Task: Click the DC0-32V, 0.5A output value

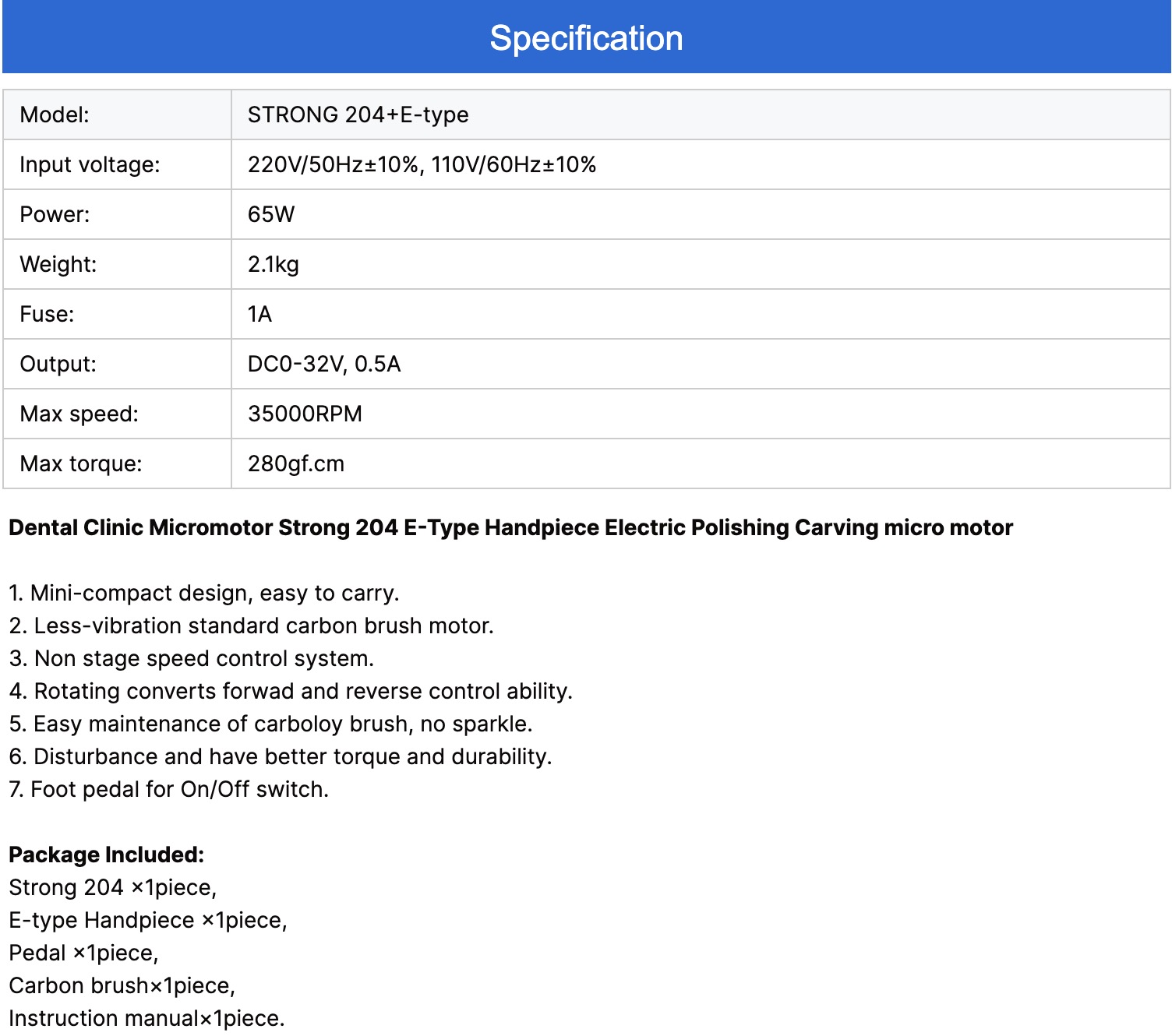Action: [324, 364]
